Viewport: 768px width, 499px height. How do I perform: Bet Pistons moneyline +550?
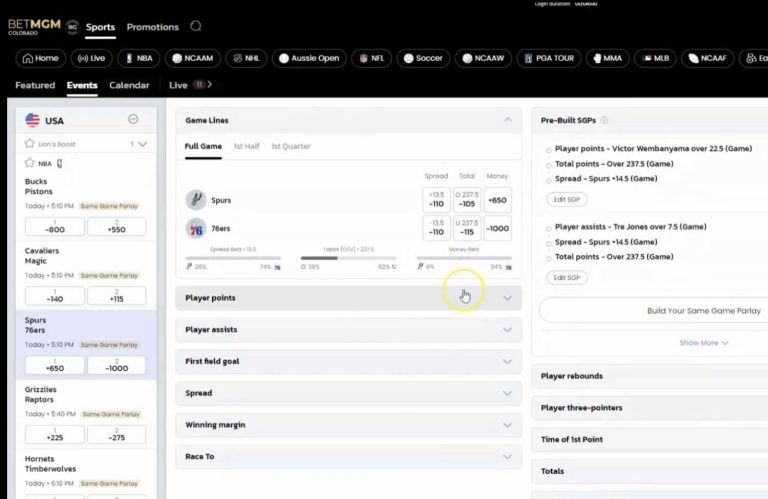[x=117, y=227]
